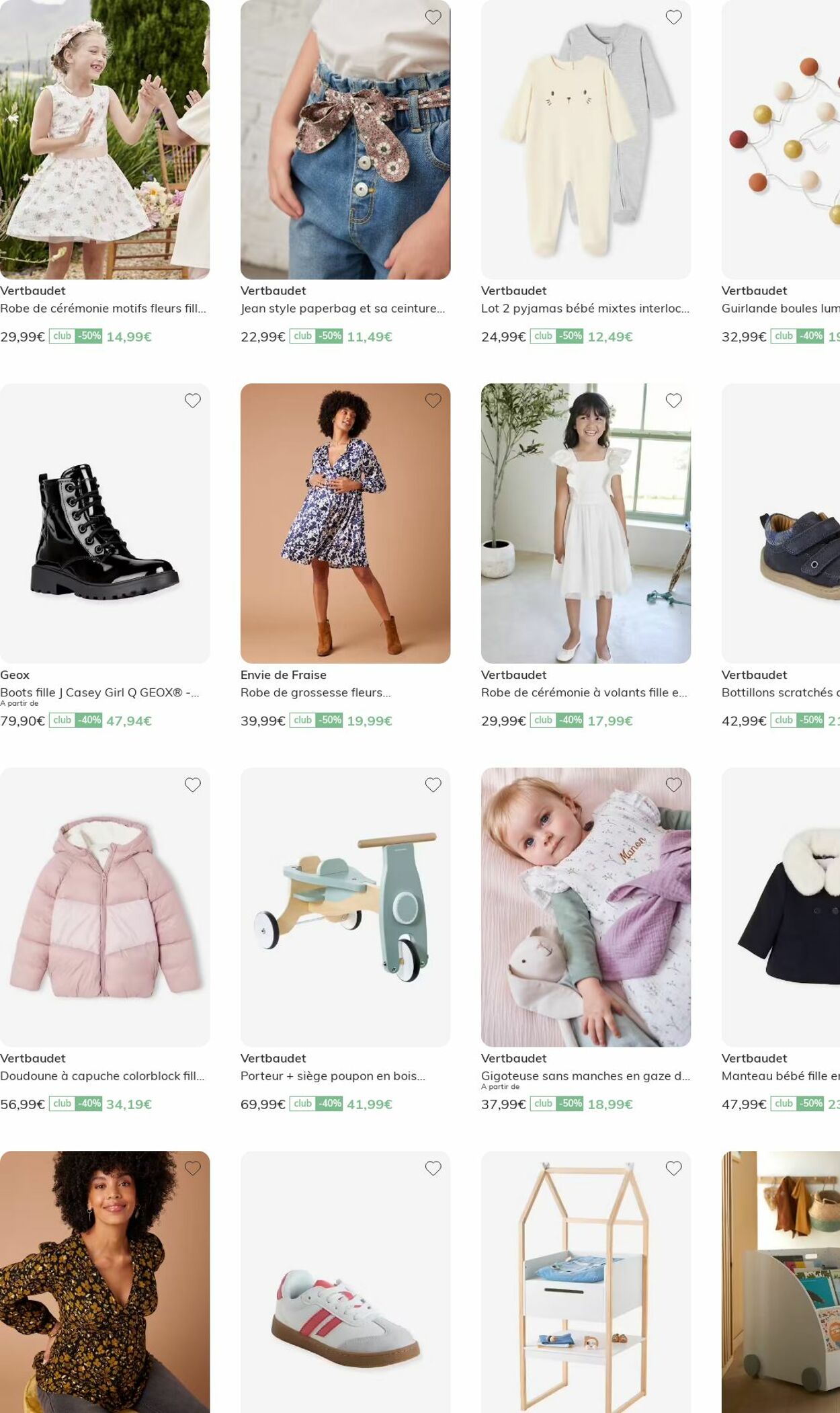This screenshot has height=1413, width=840.
Task: Favorite the house-shaped wooden shelf
Action: 673,1168
